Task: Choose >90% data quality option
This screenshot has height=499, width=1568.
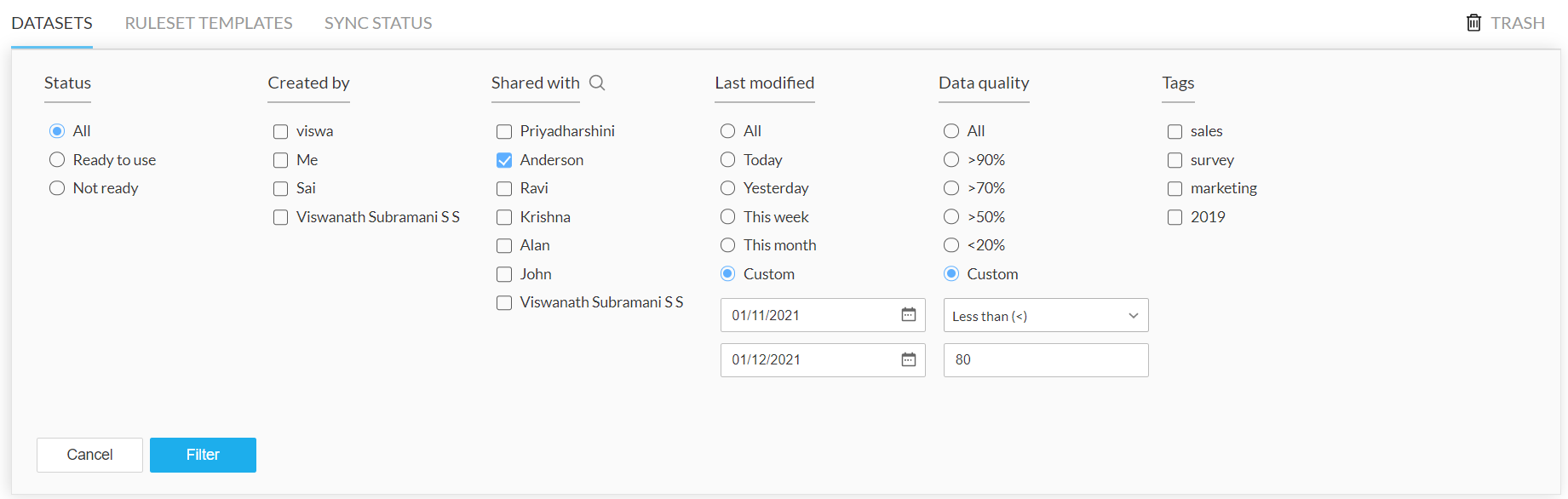Action: (x=951, y=160)
